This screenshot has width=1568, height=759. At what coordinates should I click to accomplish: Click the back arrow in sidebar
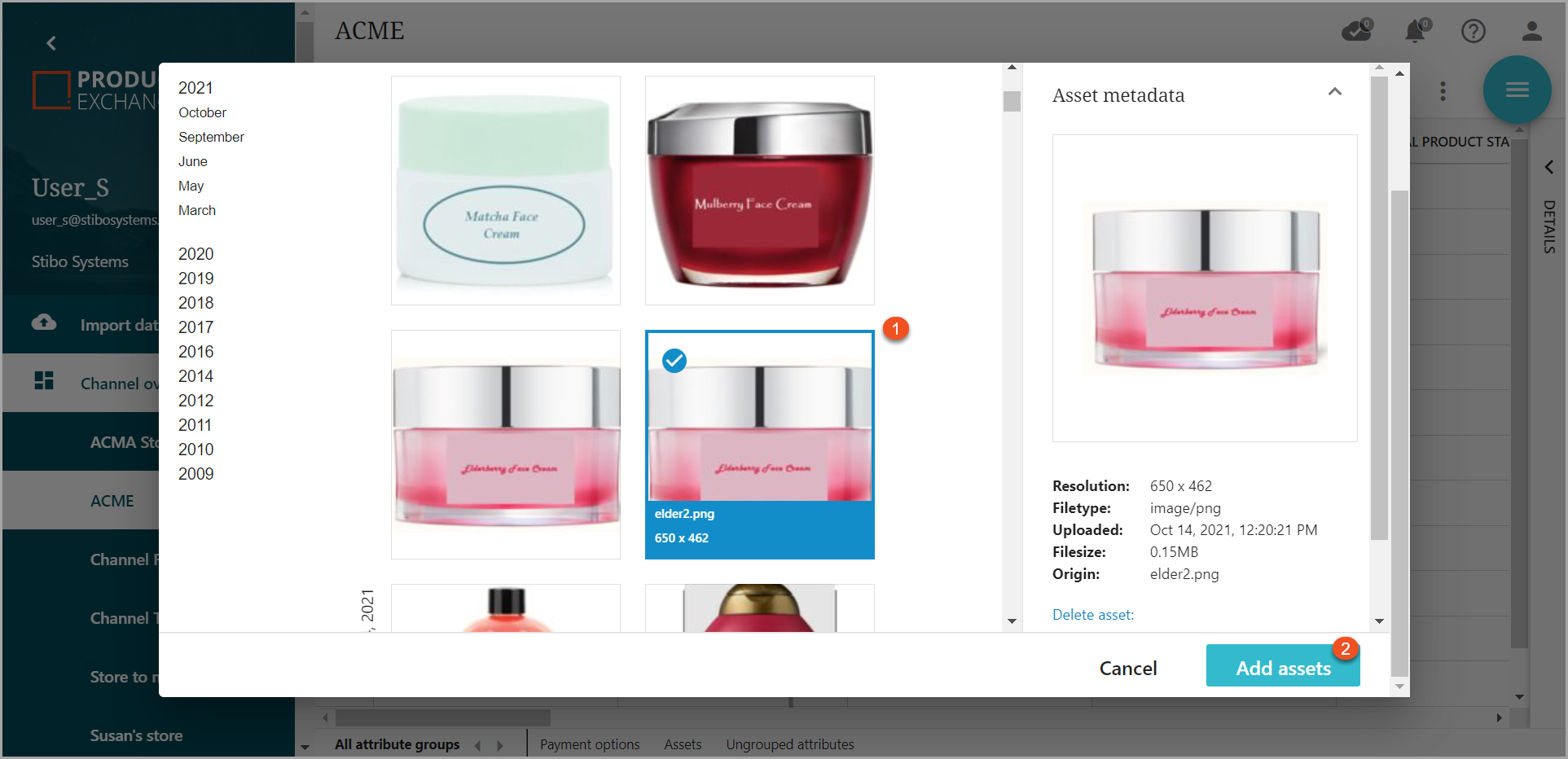point(51,43)
